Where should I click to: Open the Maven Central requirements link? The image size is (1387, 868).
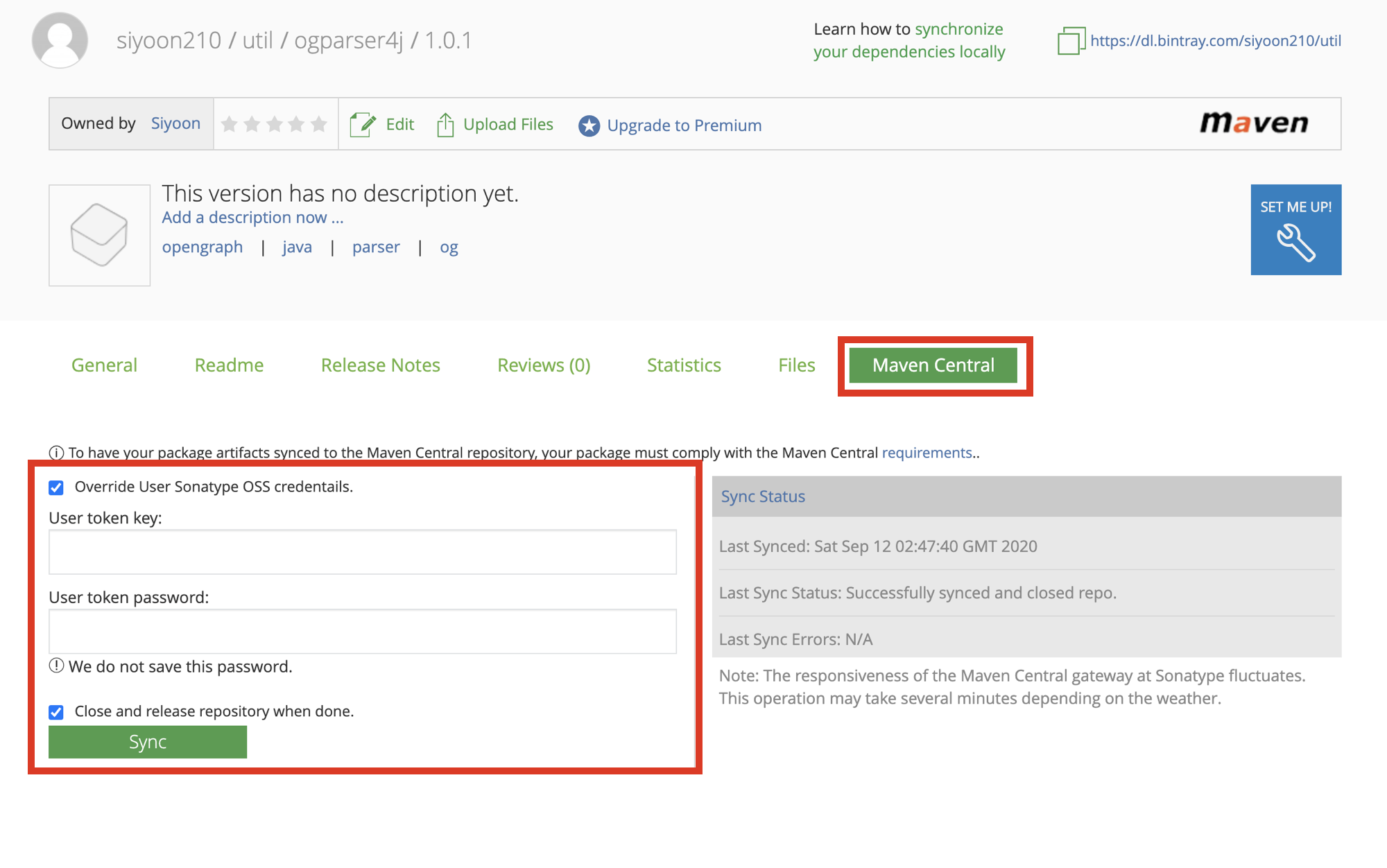(927, 453)
